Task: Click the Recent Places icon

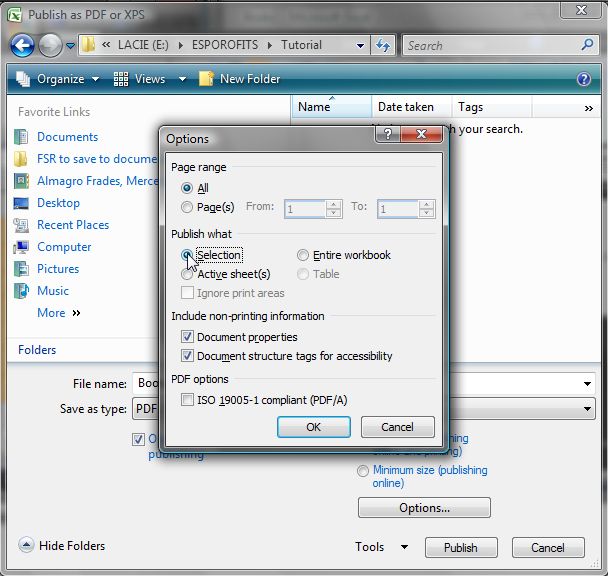Action: pos(21,225)
